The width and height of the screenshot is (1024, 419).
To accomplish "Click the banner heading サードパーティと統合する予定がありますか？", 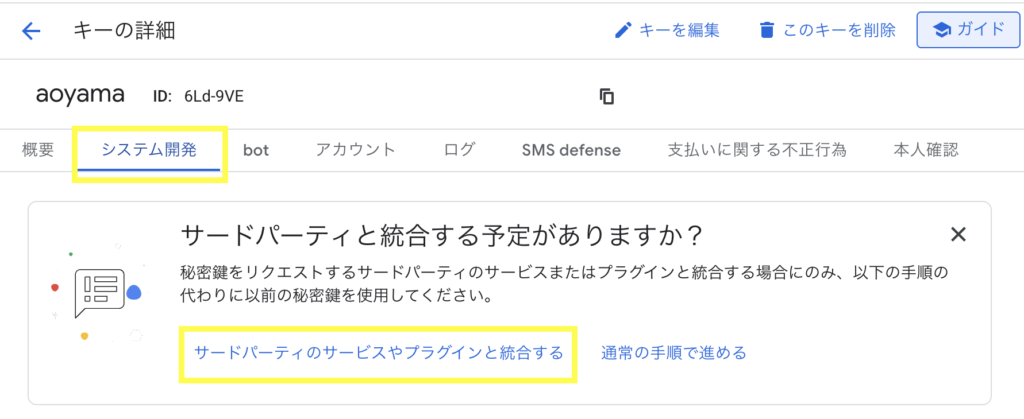I will tap(441, 236).
